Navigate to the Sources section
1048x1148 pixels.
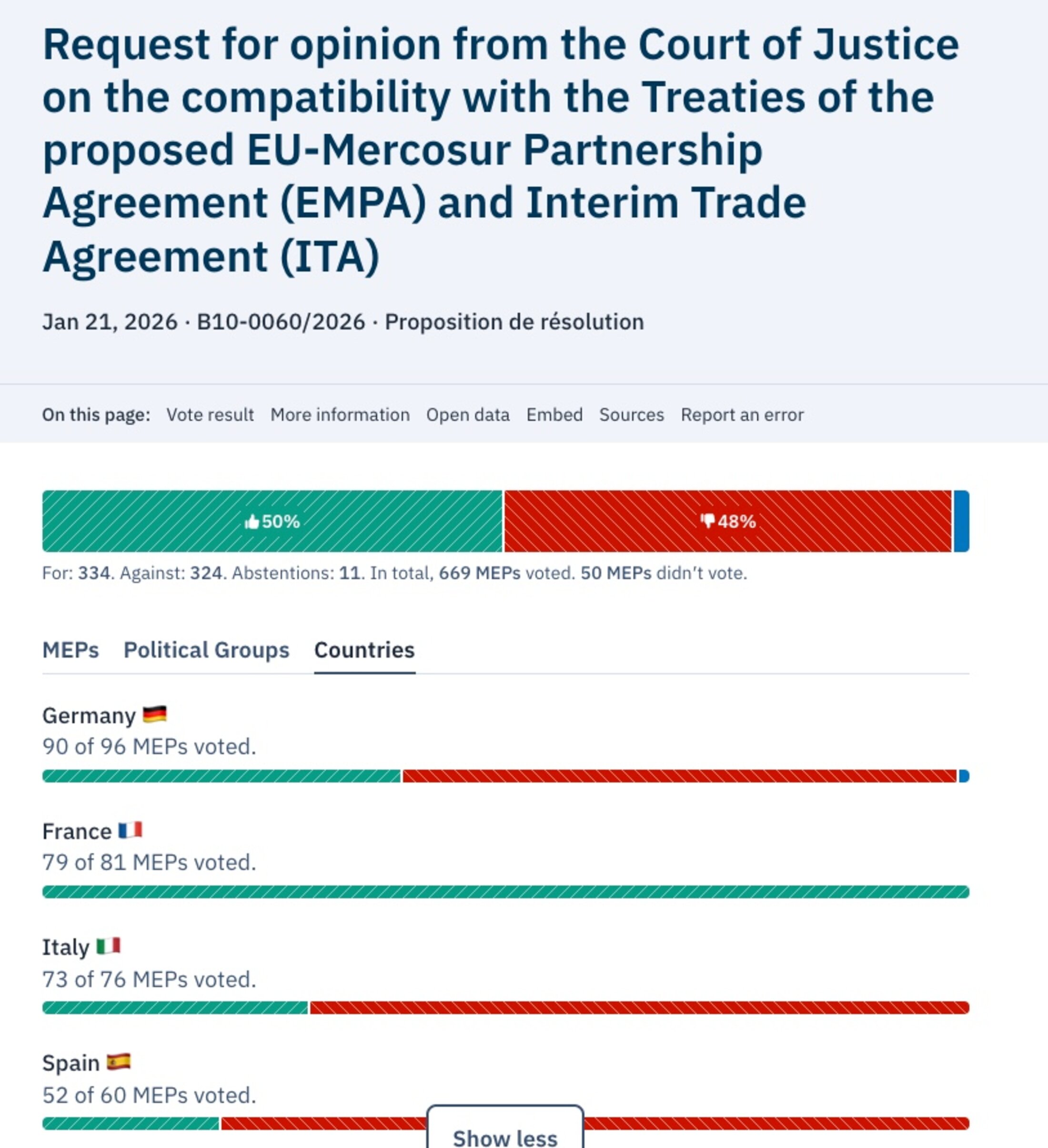pyautogui.click(x=631, y=415)
